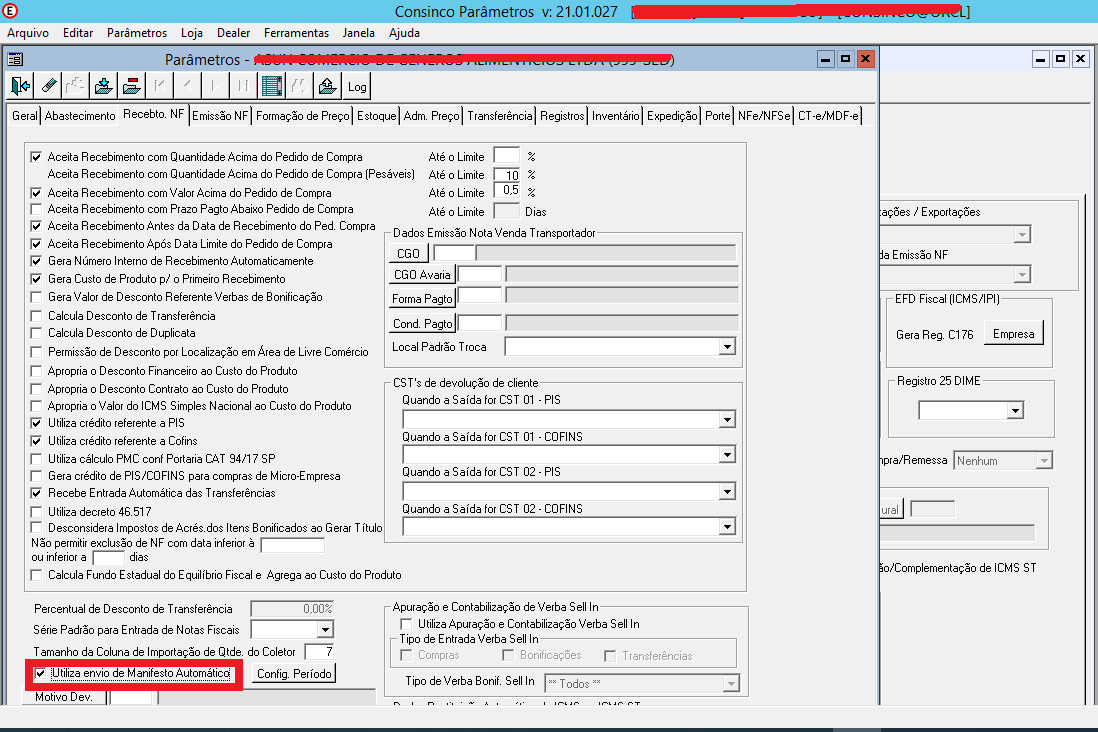
Task: Toggle Utiliza envio de Manifesto Automático checkbox
Action: 41,674
